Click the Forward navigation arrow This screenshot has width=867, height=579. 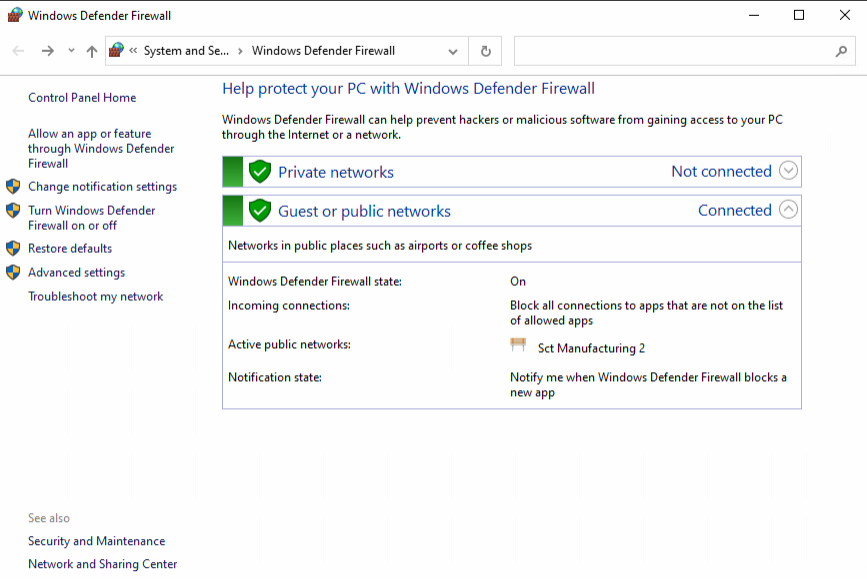48,51
